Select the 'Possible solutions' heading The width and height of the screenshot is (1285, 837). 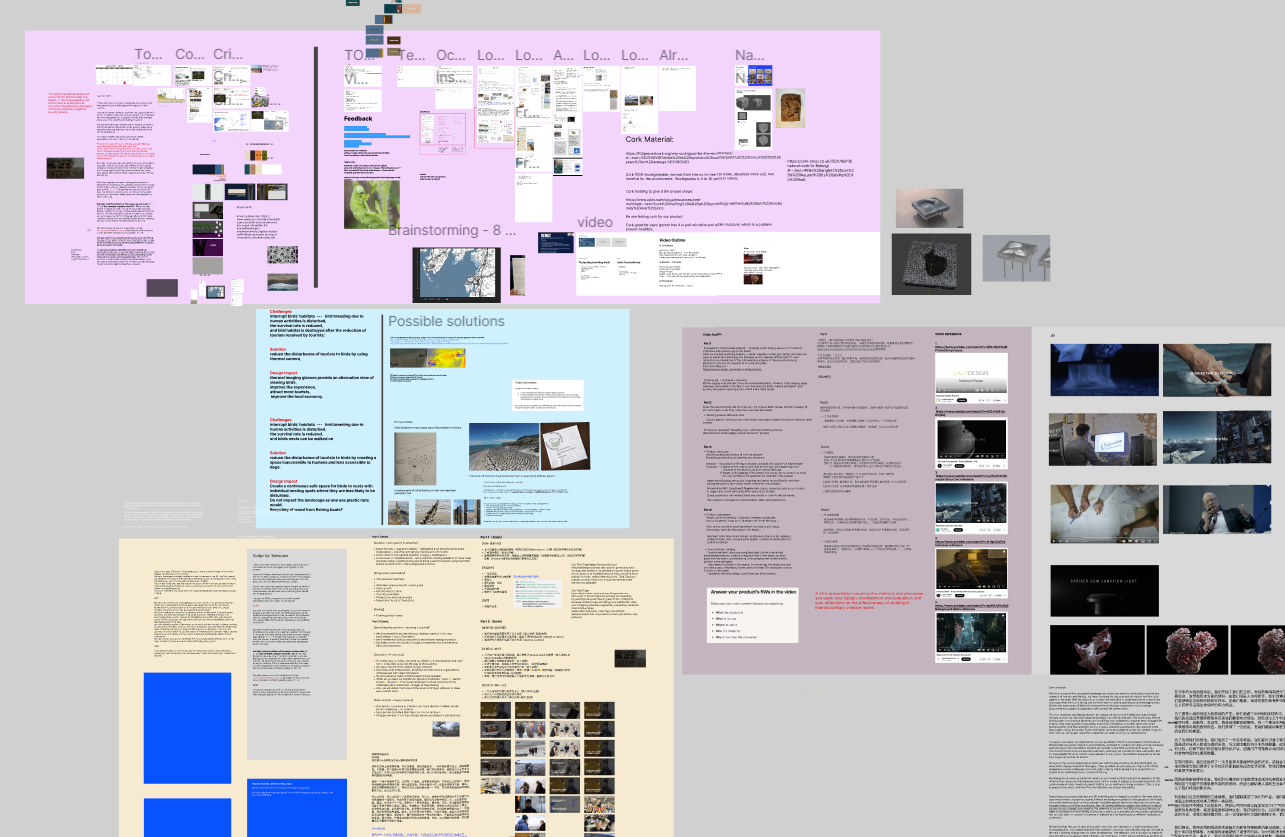pos(446,321)
